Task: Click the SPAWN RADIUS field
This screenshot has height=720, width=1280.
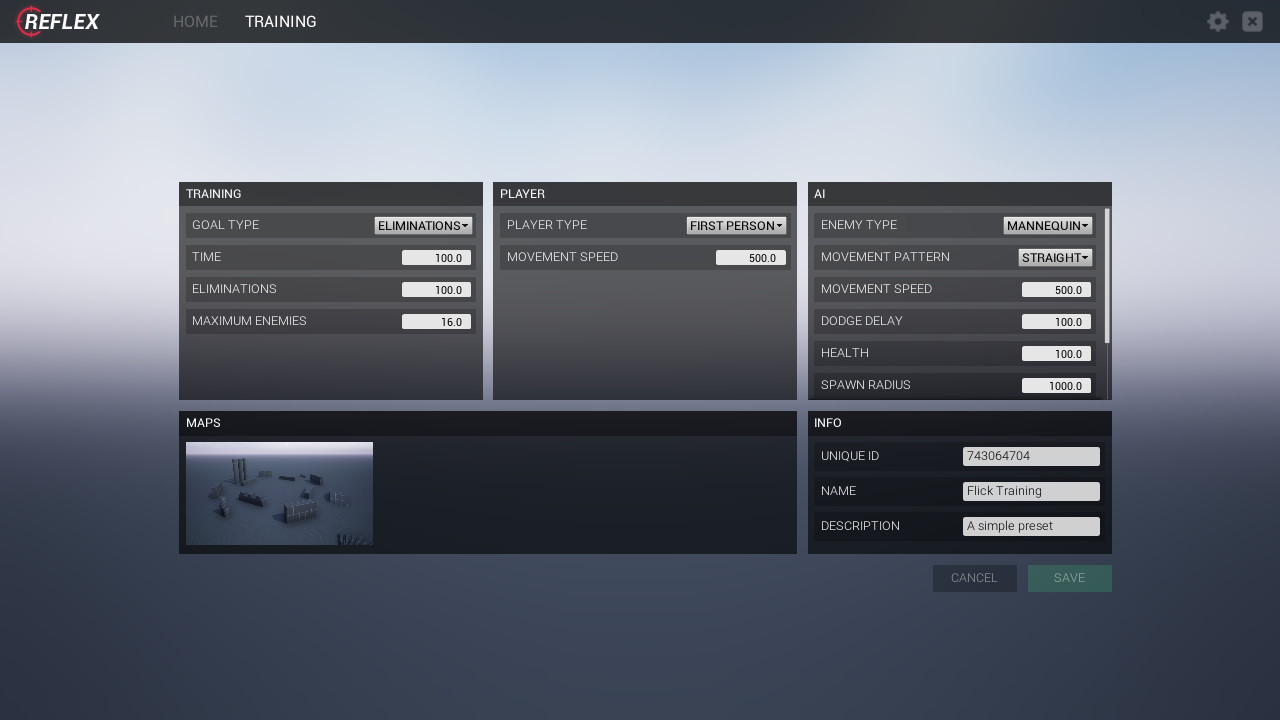Action: 1057,385
